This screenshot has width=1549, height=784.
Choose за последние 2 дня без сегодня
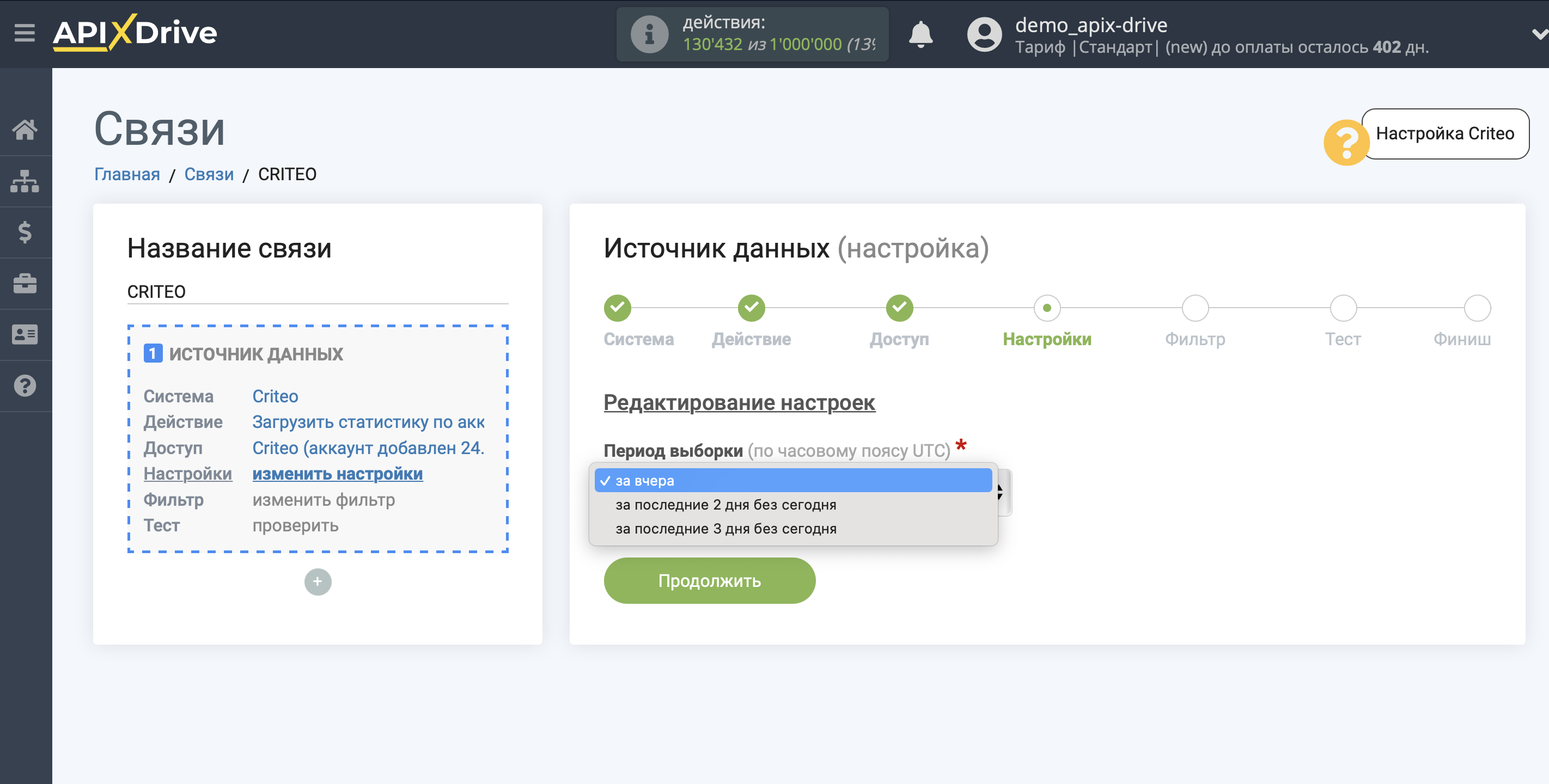pyautogui.click(x=792, y=505)
